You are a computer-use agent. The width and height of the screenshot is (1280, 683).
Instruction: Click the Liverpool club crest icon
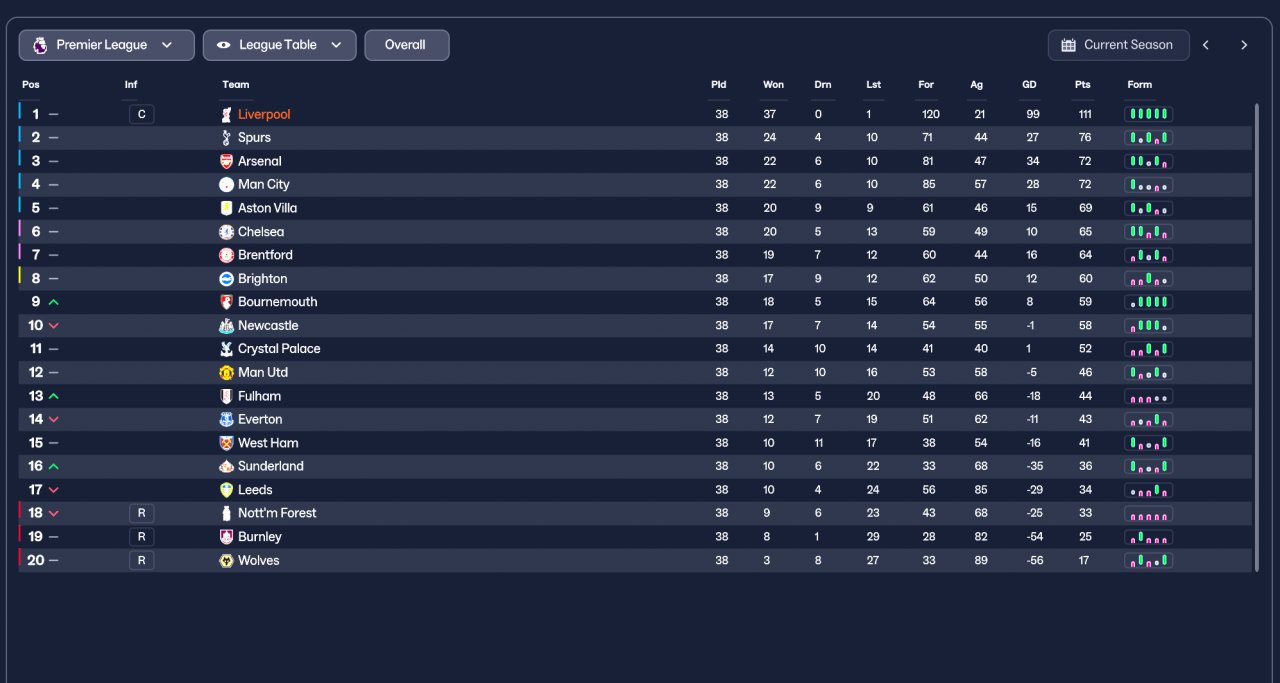[x=226, y=114]
